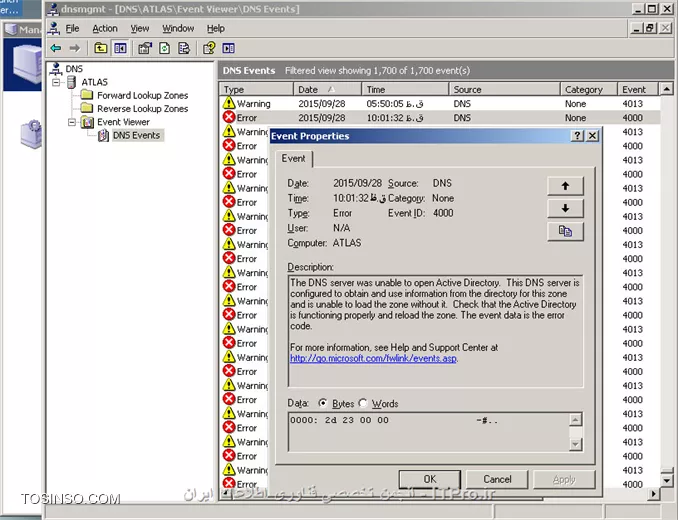678x520 pixels.
Task: Open the Action menu
Action: click(105, 29)
